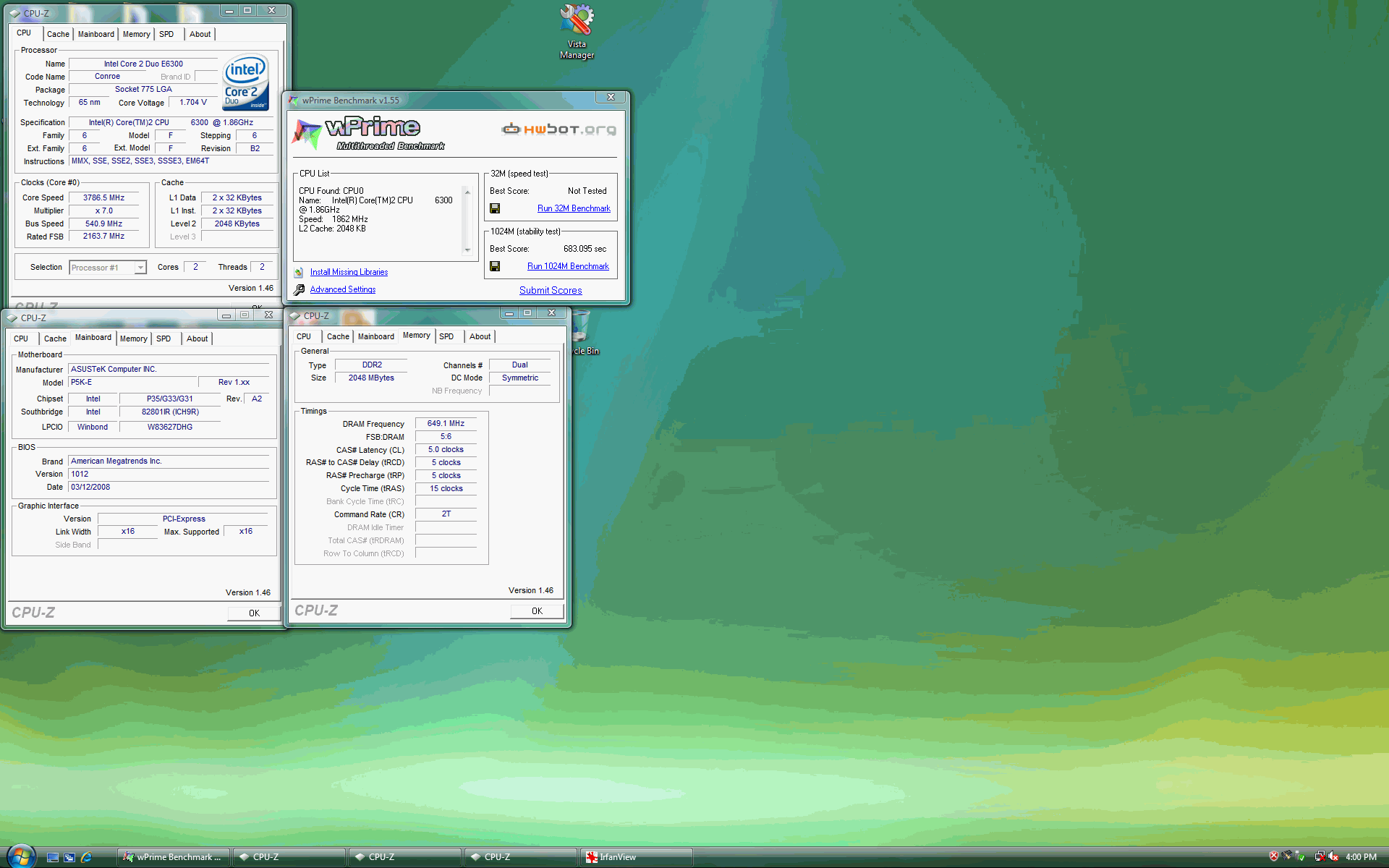The height and width of the screenshot is (868, 1389).
Task: Open the Processor #1 selection dropdown
Action: (141, 268)
